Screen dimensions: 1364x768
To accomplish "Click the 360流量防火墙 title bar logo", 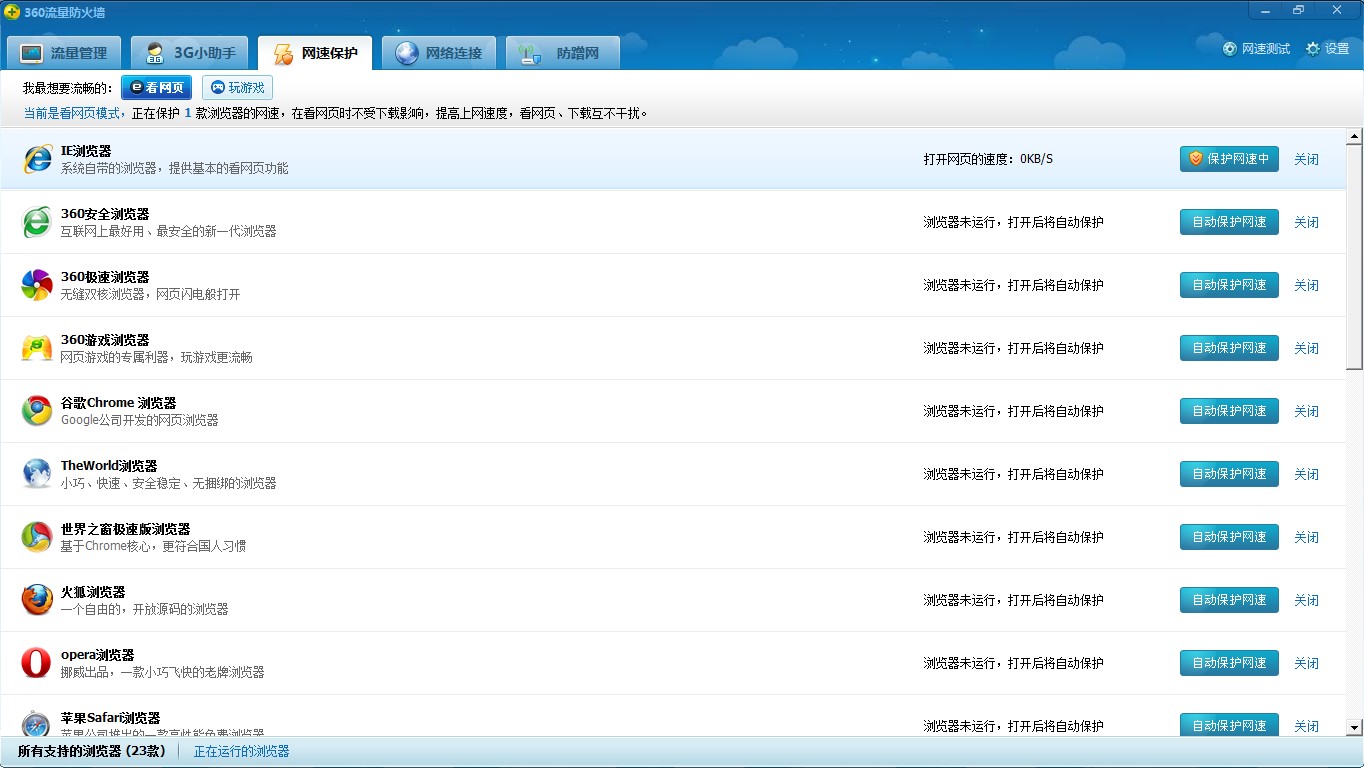I will click(12, 12).
